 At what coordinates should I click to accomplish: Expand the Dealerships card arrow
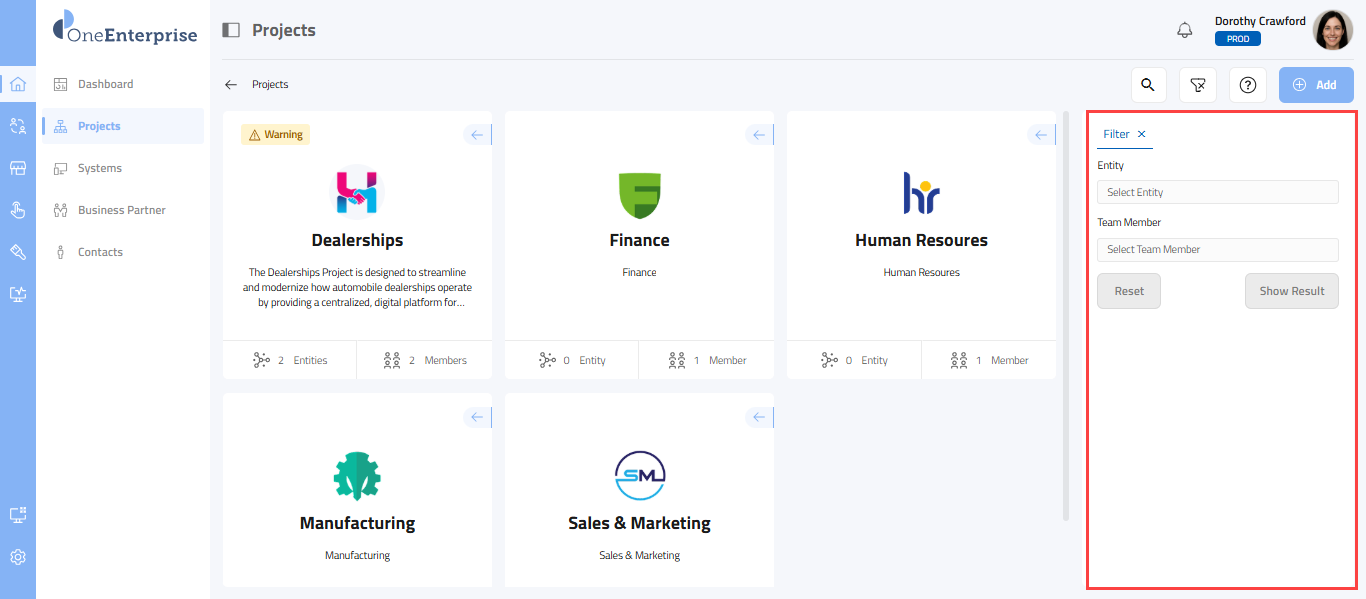click(x=477, y=135)
